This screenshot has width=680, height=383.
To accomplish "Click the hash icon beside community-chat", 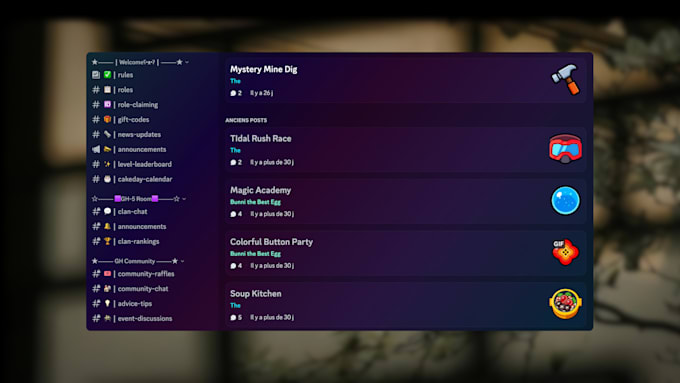I will (x=96, y=288).
